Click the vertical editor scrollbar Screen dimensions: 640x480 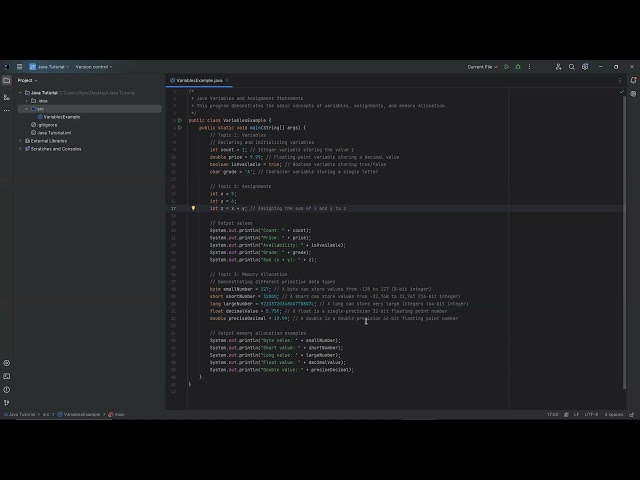pos(624,243)
